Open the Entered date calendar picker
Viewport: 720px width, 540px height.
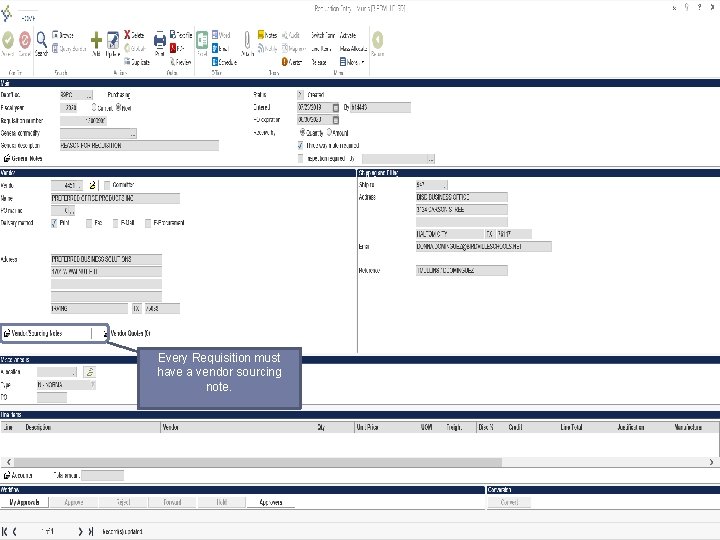[x=336, y=107]
